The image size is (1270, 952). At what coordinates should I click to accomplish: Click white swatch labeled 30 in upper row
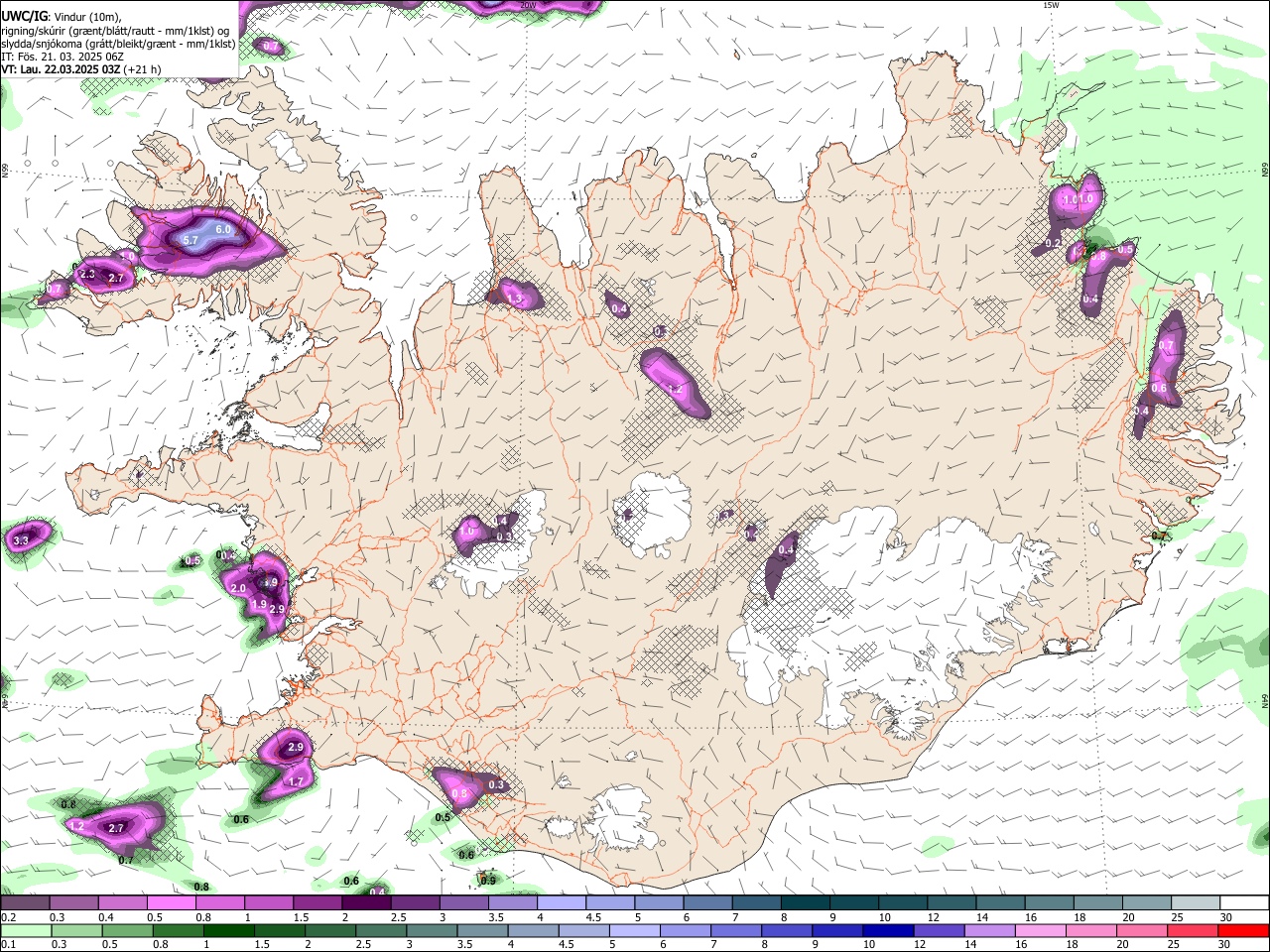[x=1244, y=902]
